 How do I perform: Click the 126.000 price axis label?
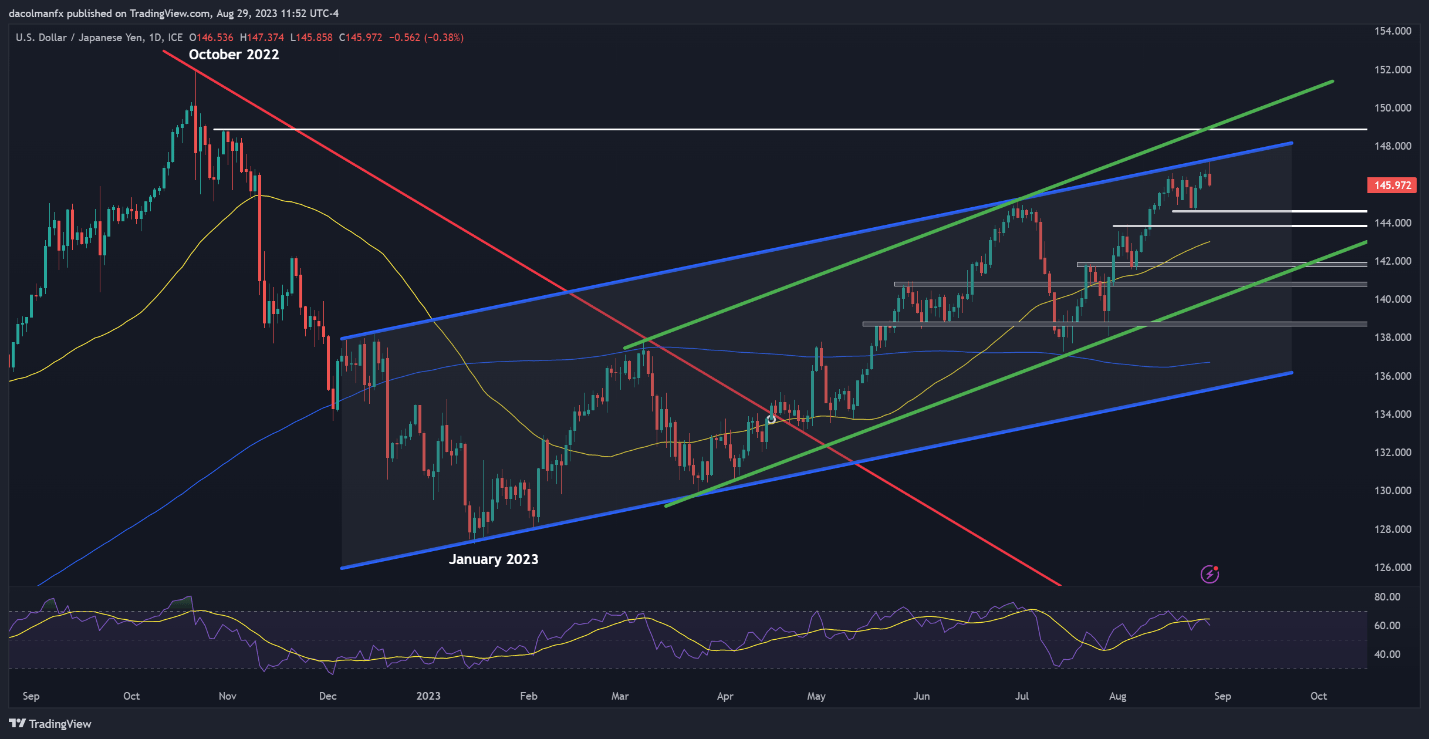point(1392,567)
